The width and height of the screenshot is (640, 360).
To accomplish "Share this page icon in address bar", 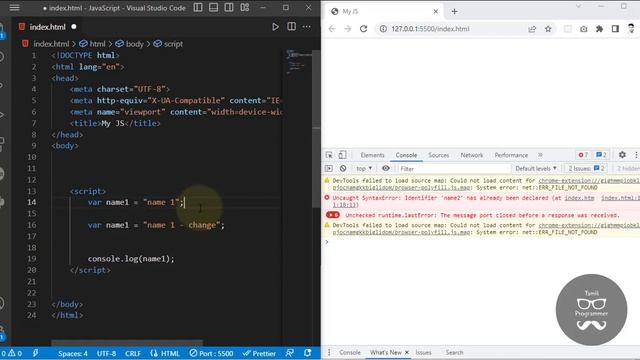I will coord(532,29).
